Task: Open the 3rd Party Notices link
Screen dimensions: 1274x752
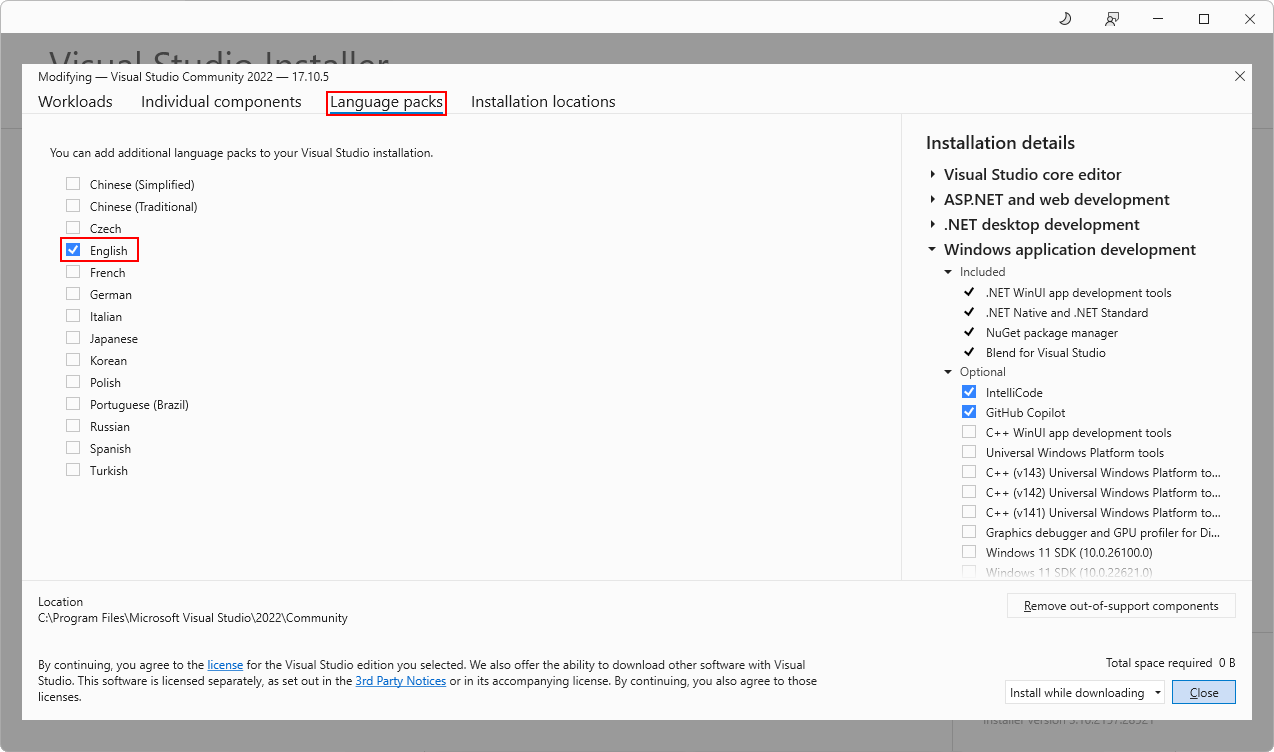Action: (400, 680)
